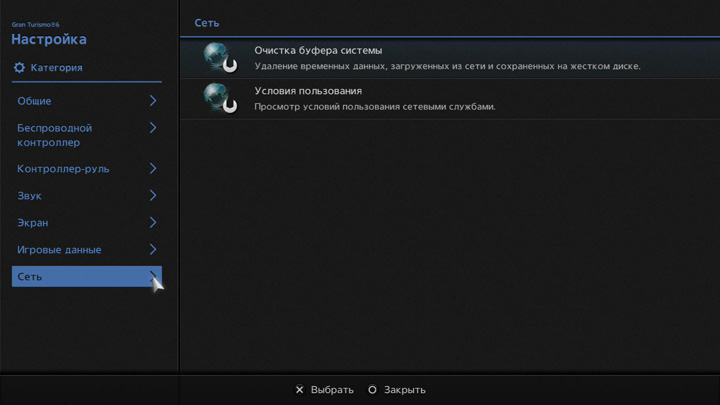Image resolution: width=720 pixels, height=405 pixels.
Task: Click the arrow on the Игровые данные row
Action: point(153,249)
